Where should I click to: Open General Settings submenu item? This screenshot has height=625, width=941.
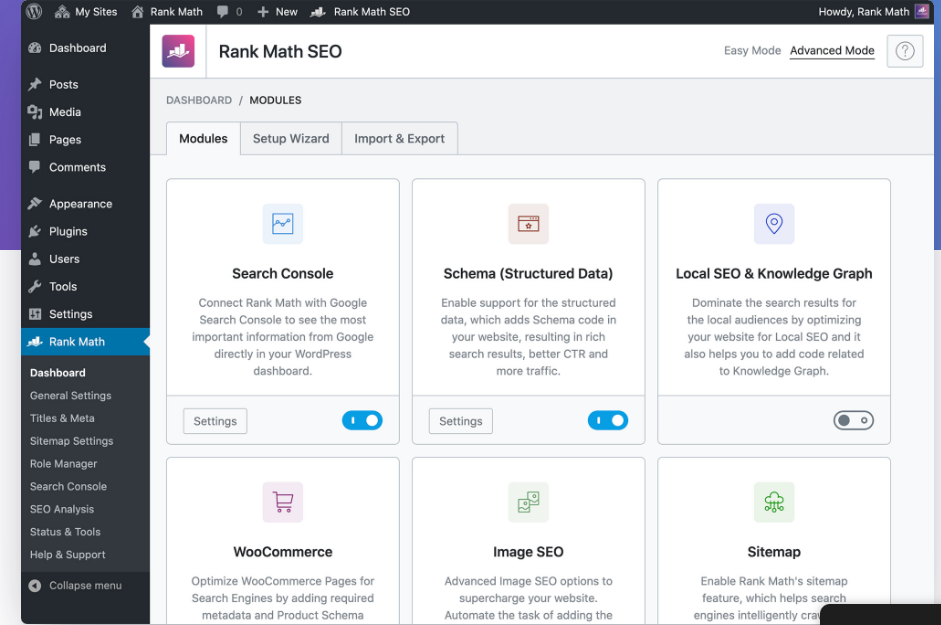[x=71, y=396]
